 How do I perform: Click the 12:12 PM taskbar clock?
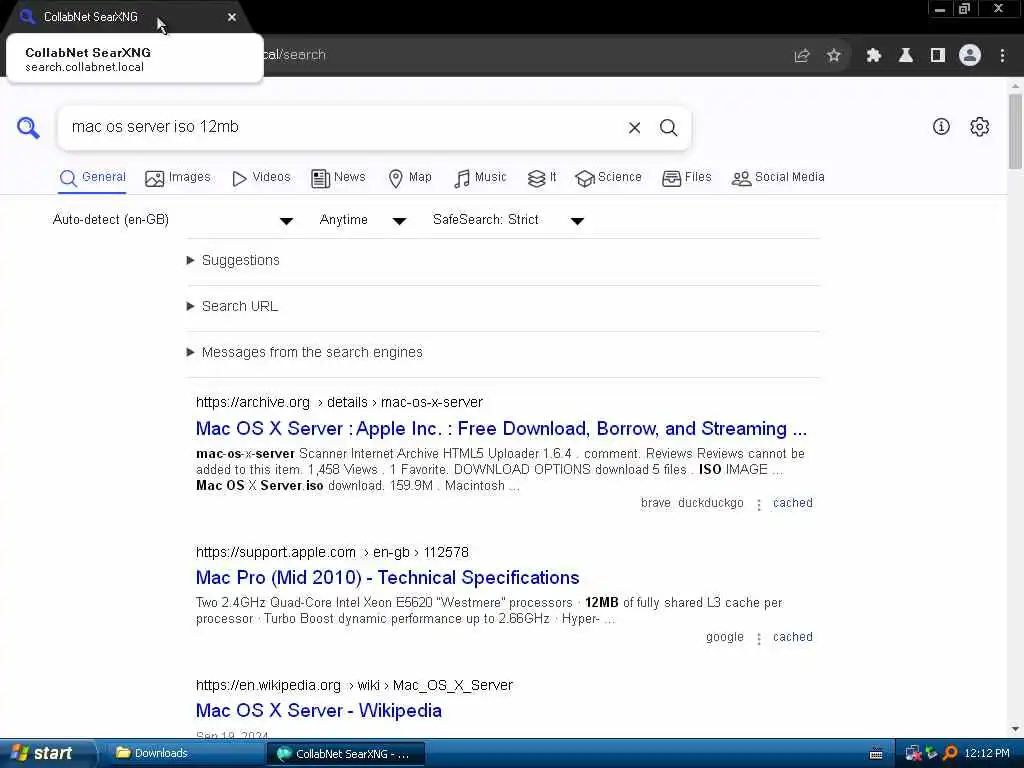987,754
